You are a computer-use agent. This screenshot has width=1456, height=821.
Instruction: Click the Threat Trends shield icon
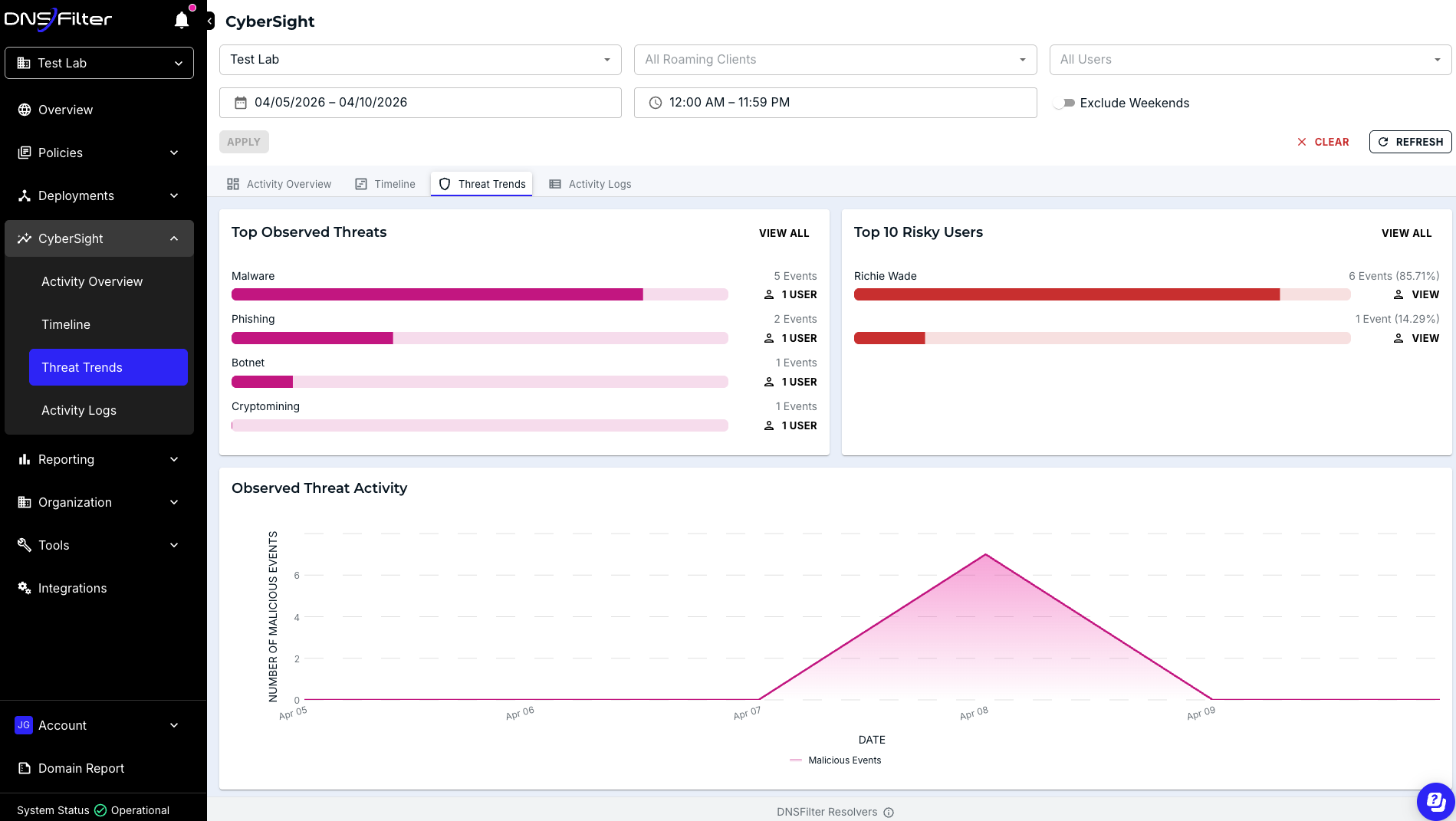point(445,184)
